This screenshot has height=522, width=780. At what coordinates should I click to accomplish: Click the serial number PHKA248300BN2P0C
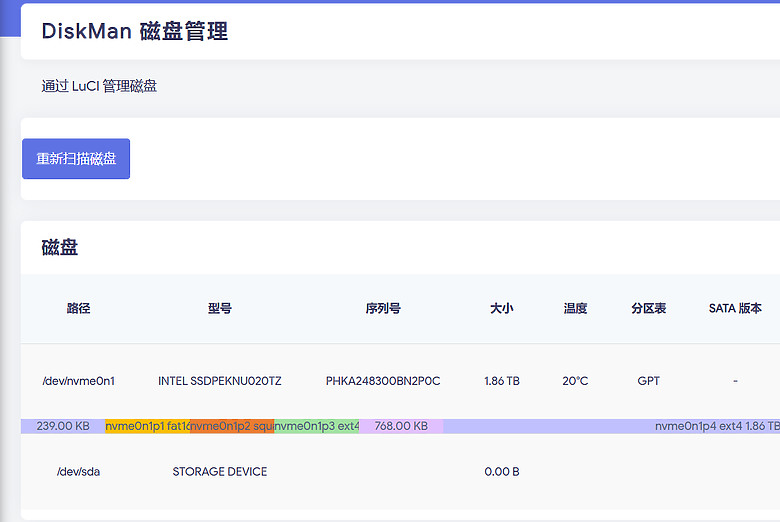pyautogui.click(x=383, y=381)
